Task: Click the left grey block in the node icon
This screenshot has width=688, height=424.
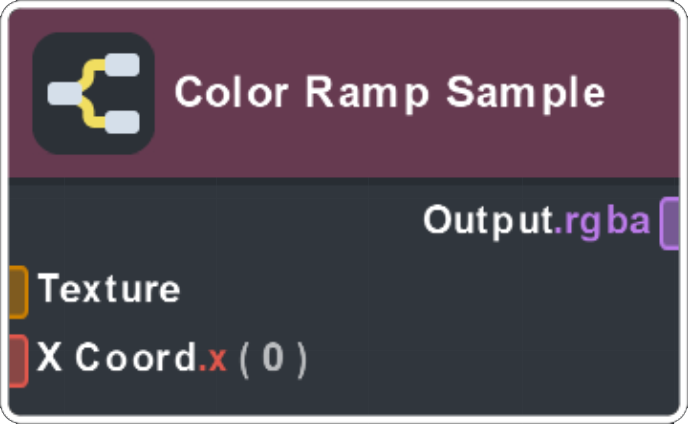Action: tap(65, 94)
